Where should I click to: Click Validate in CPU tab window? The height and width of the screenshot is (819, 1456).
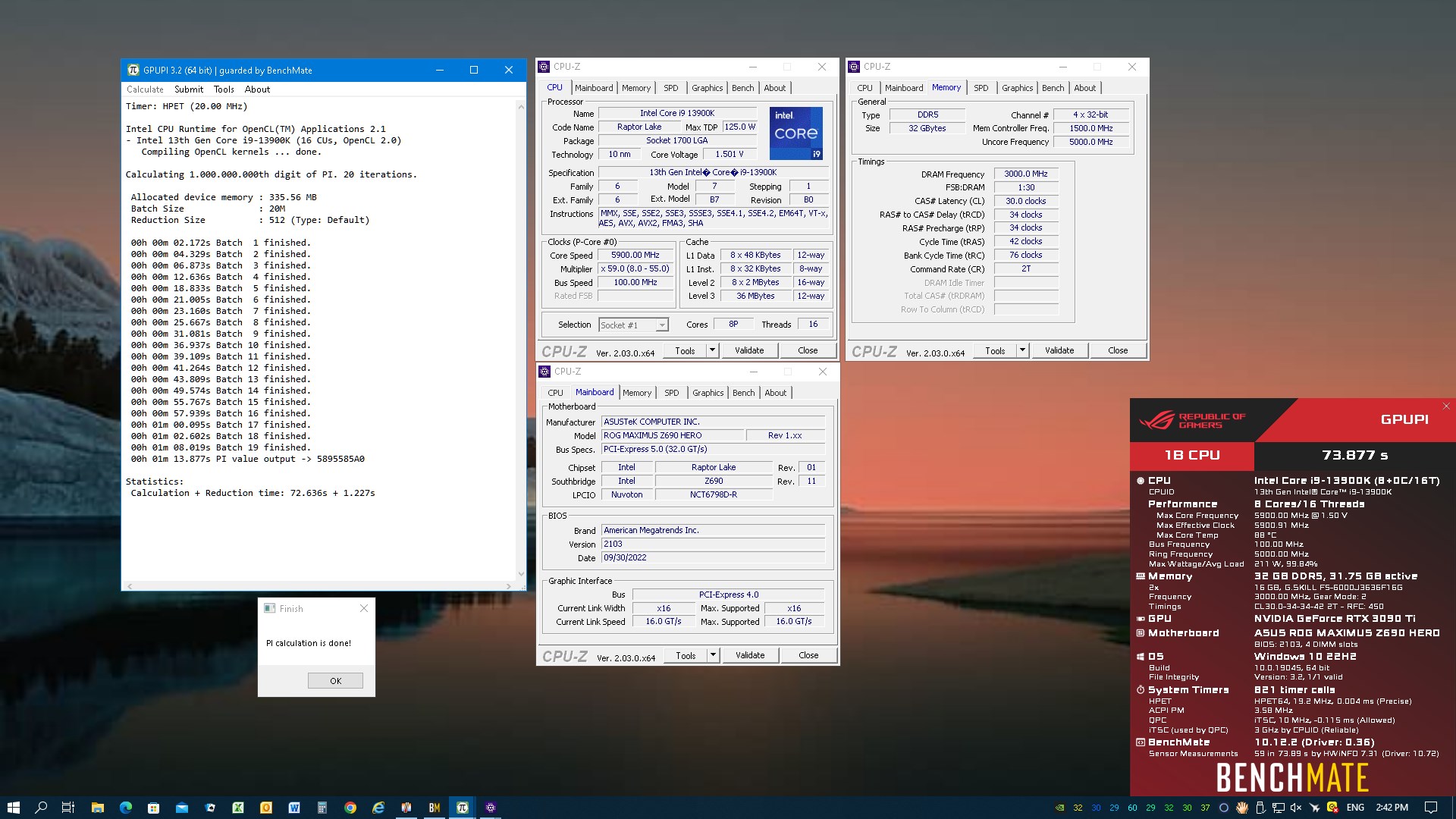(x=749, y=350)
